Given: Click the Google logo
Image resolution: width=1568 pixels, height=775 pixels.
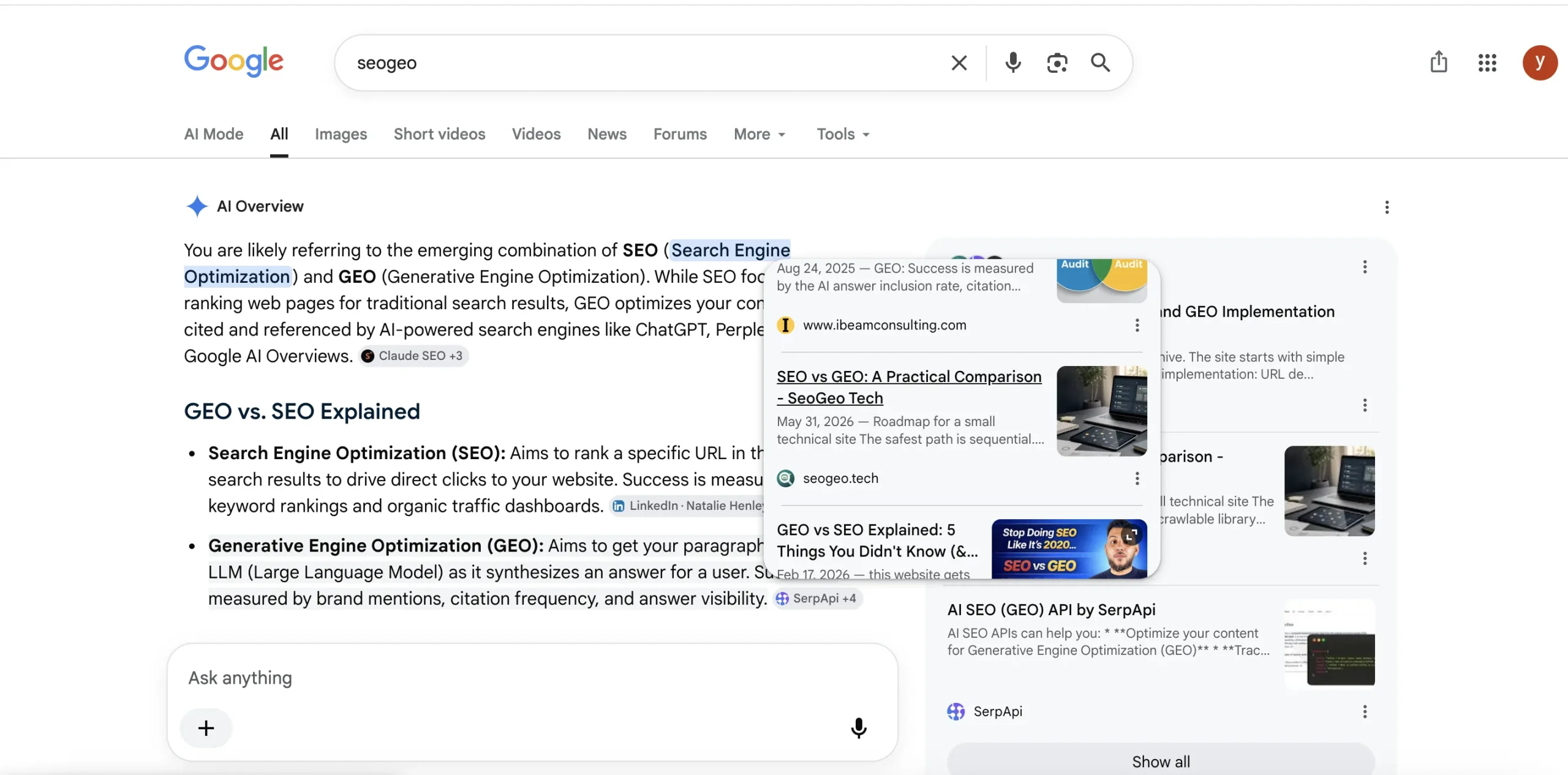Looking at the screenshot, I should [233, 61].
